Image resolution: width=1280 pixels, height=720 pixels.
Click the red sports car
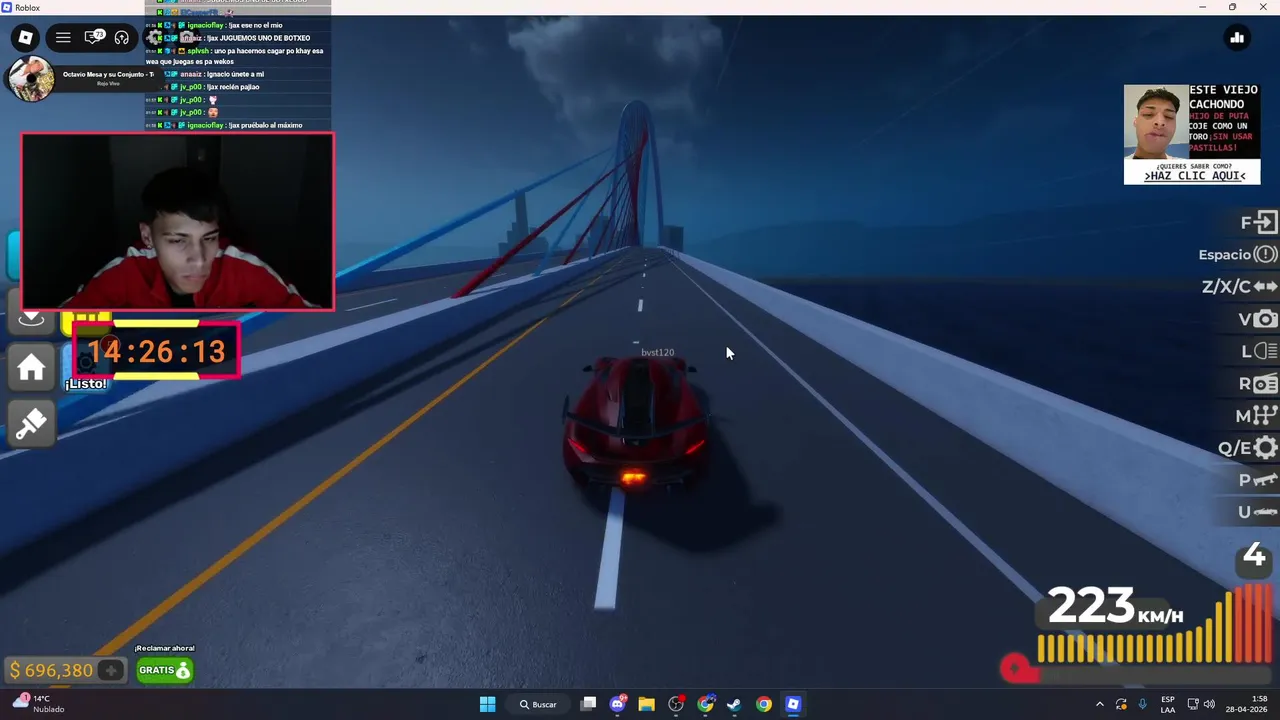click(x=636, y=422)
